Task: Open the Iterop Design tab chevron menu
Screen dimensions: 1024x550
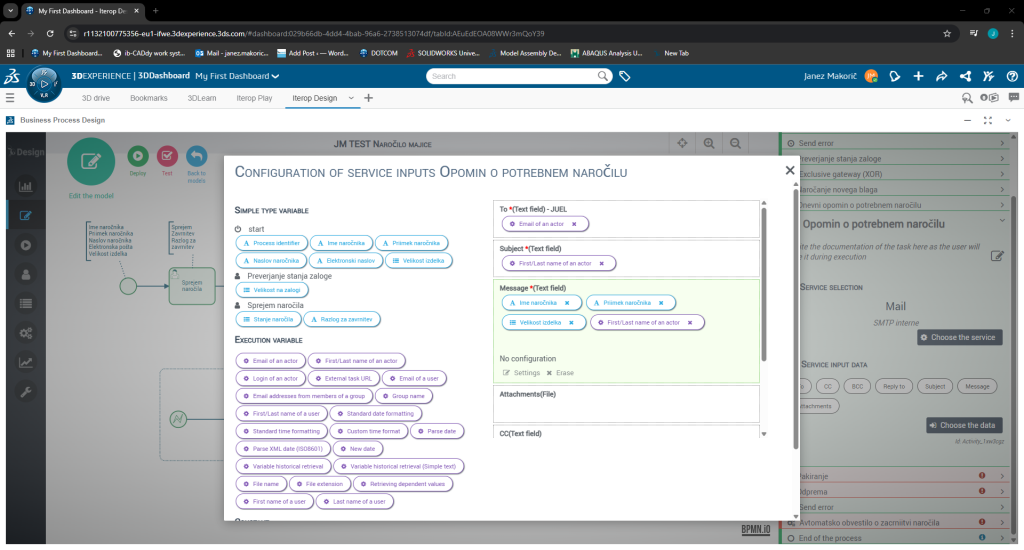Action: pyautogui.click(x=351, y=98)
